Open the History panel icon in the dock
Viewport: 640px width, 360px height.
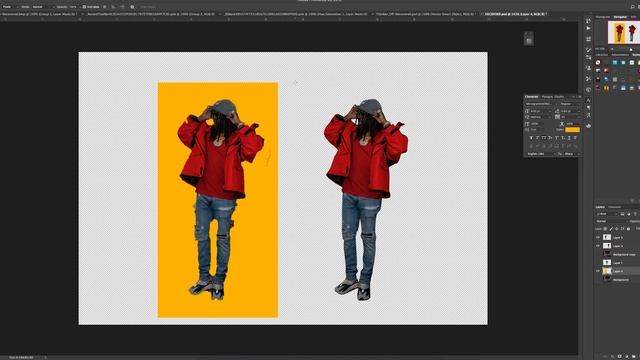[x=588, y=21]
